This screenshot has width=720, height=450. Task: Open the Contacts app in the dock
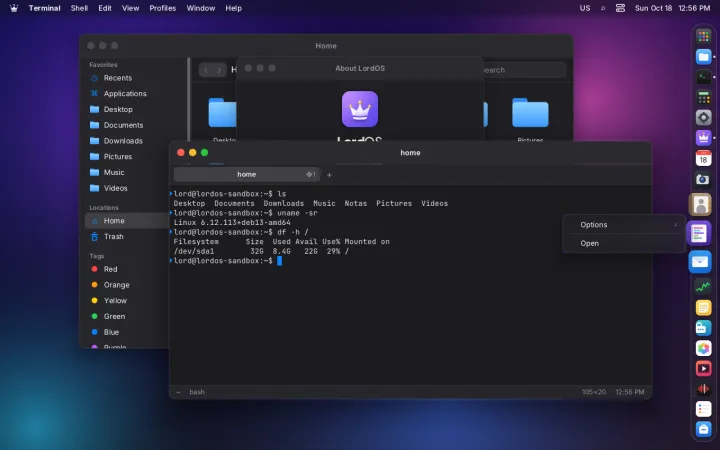[x=700, y=204]
